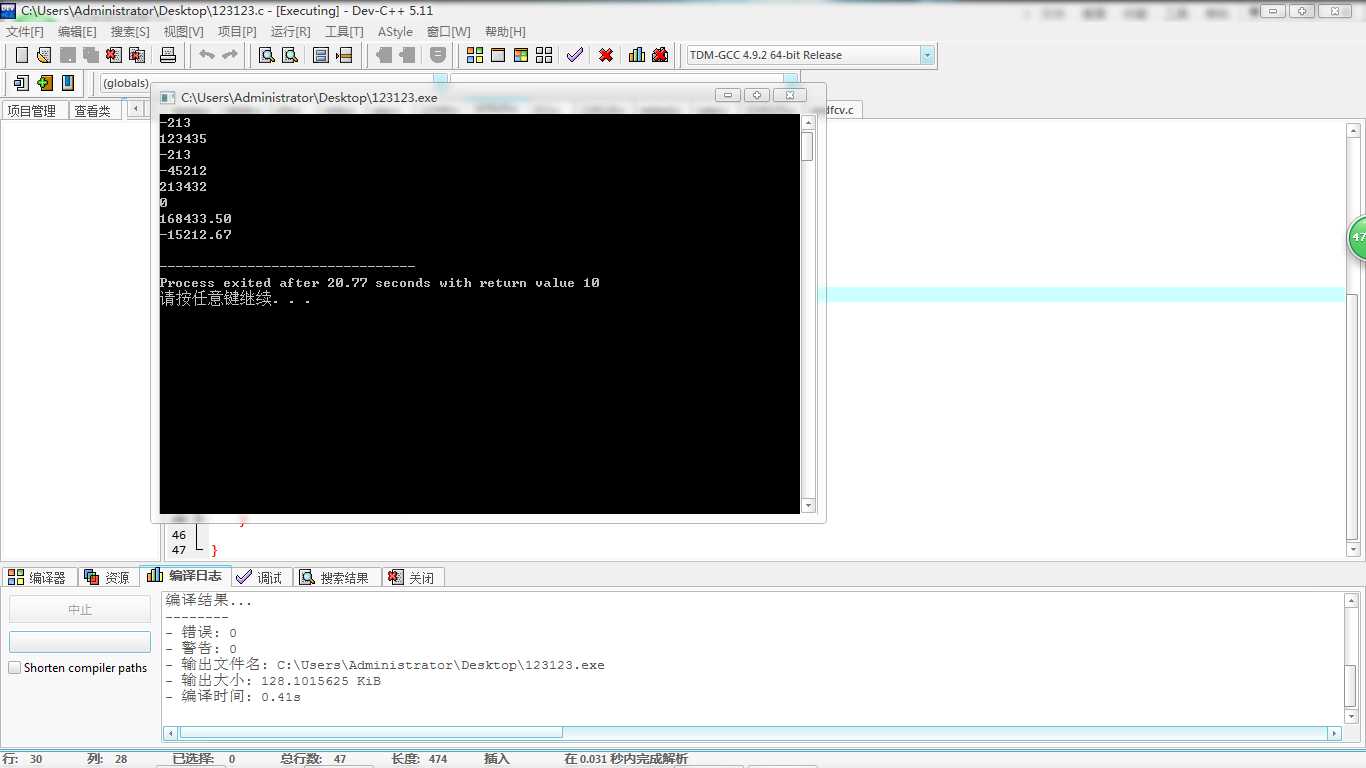Click the console window vertical scrollbar thumb

pos(808,146)
